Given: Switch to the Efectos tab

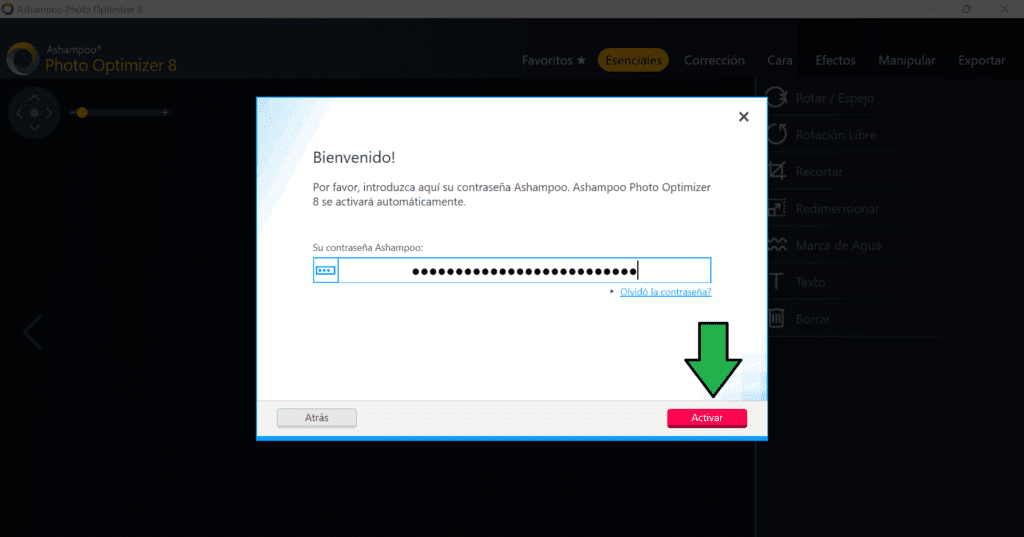Looking at the screenshot, I should (x=835, y=60).
